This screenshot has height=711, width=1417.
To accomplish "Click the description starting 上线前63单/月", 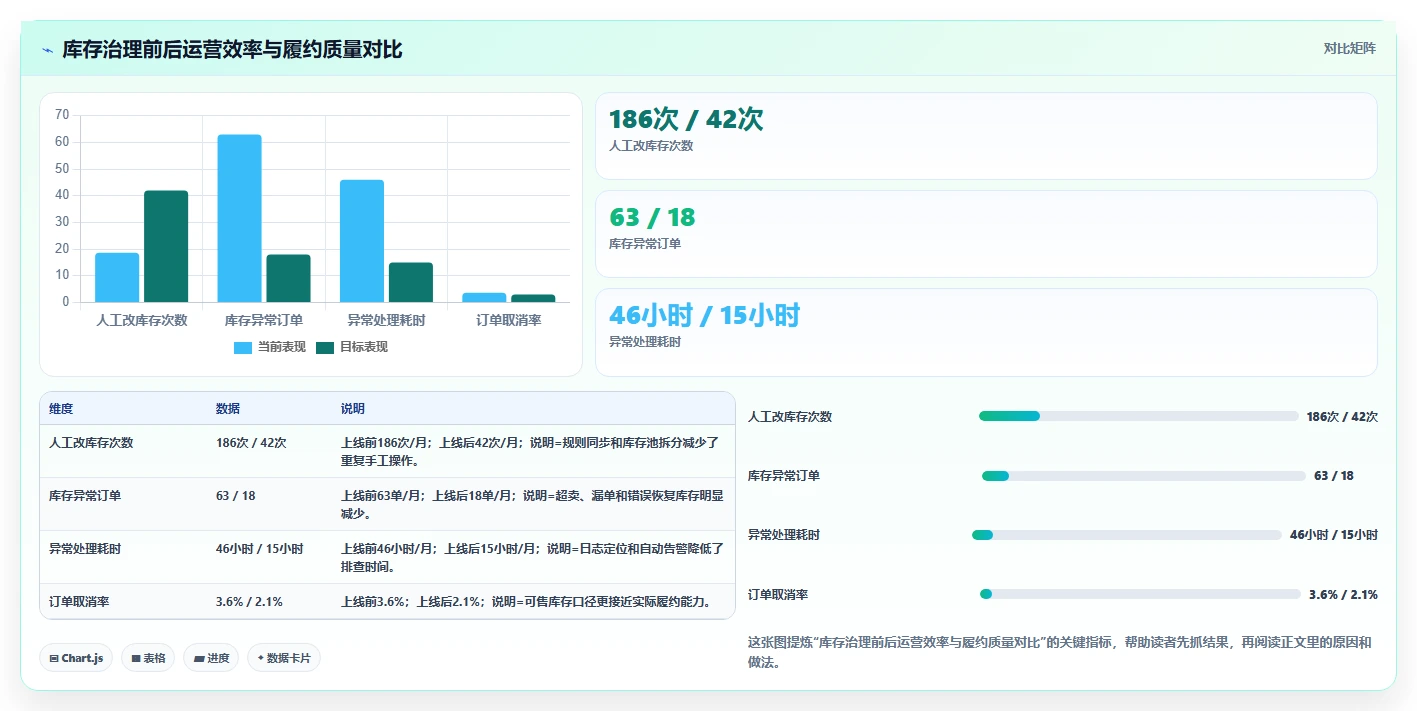I will point(531,504).
